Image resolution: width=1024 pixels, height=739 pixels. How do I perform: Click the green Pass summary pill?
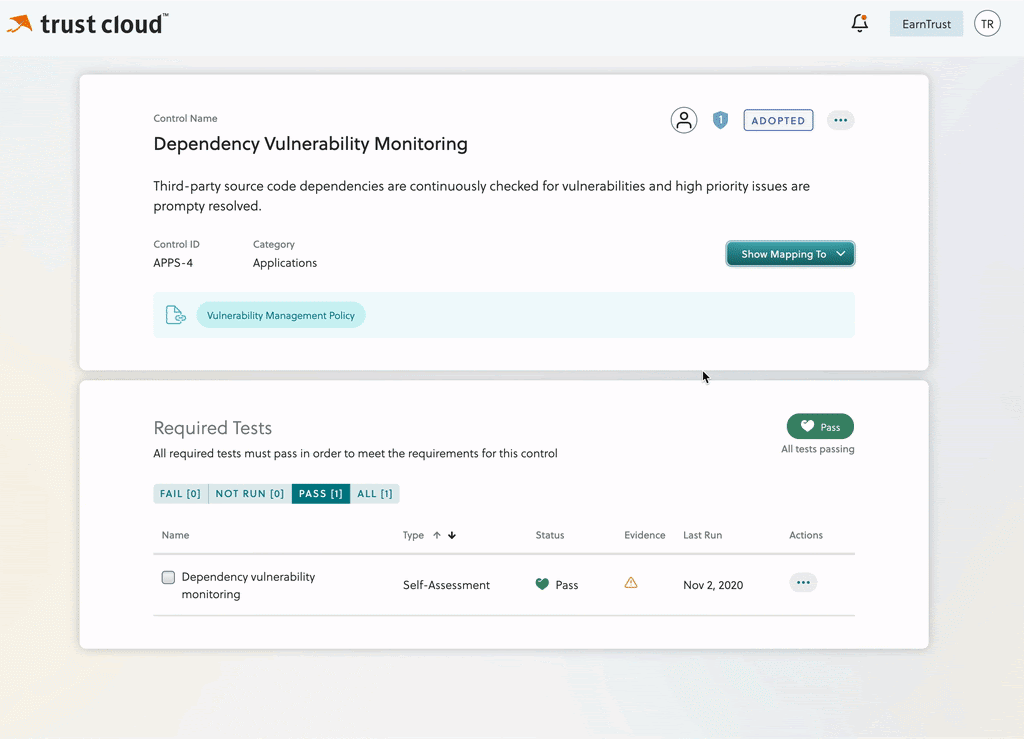(x=820, y=426)
